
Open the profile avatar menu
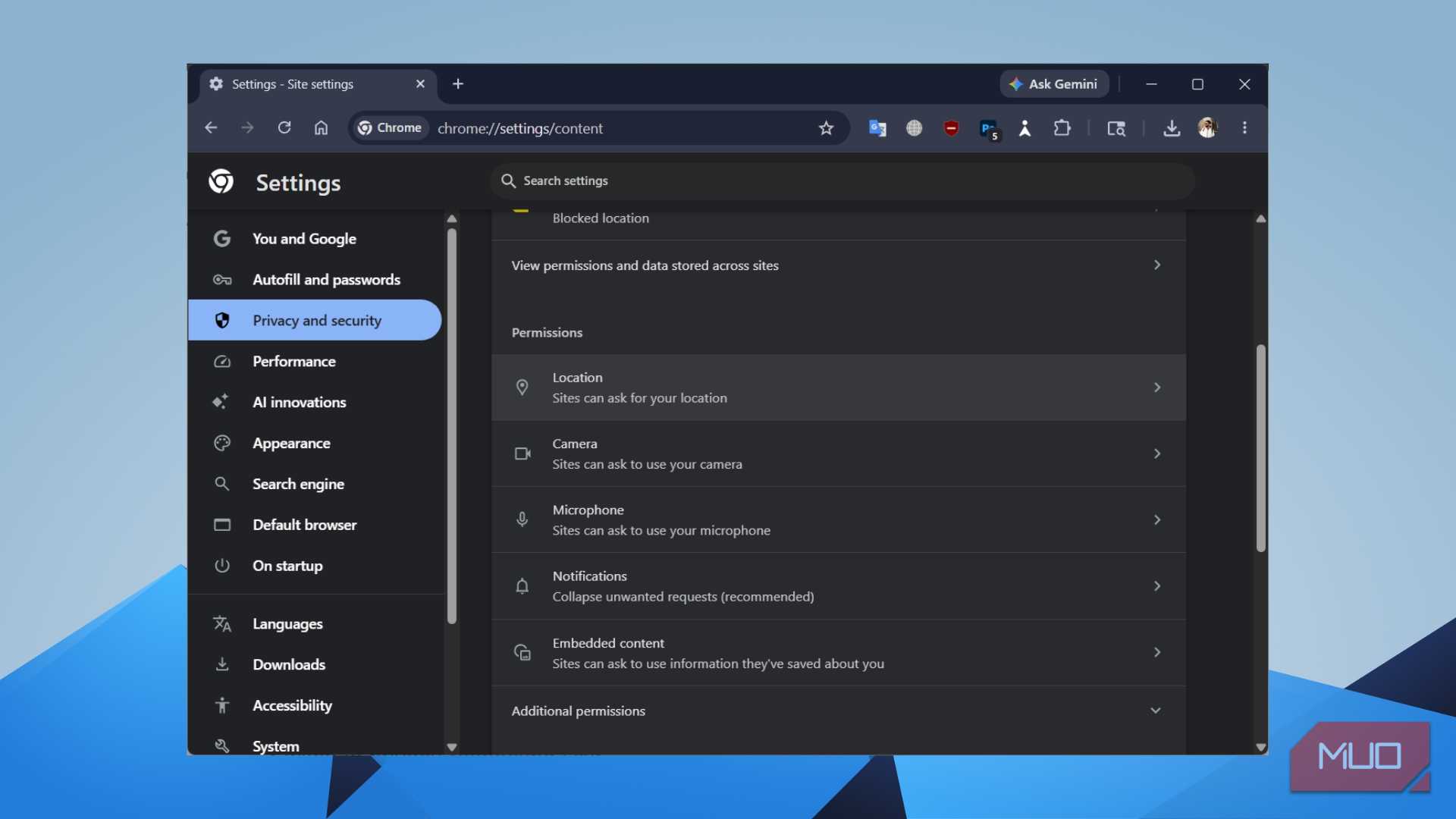click(1208, 127)
